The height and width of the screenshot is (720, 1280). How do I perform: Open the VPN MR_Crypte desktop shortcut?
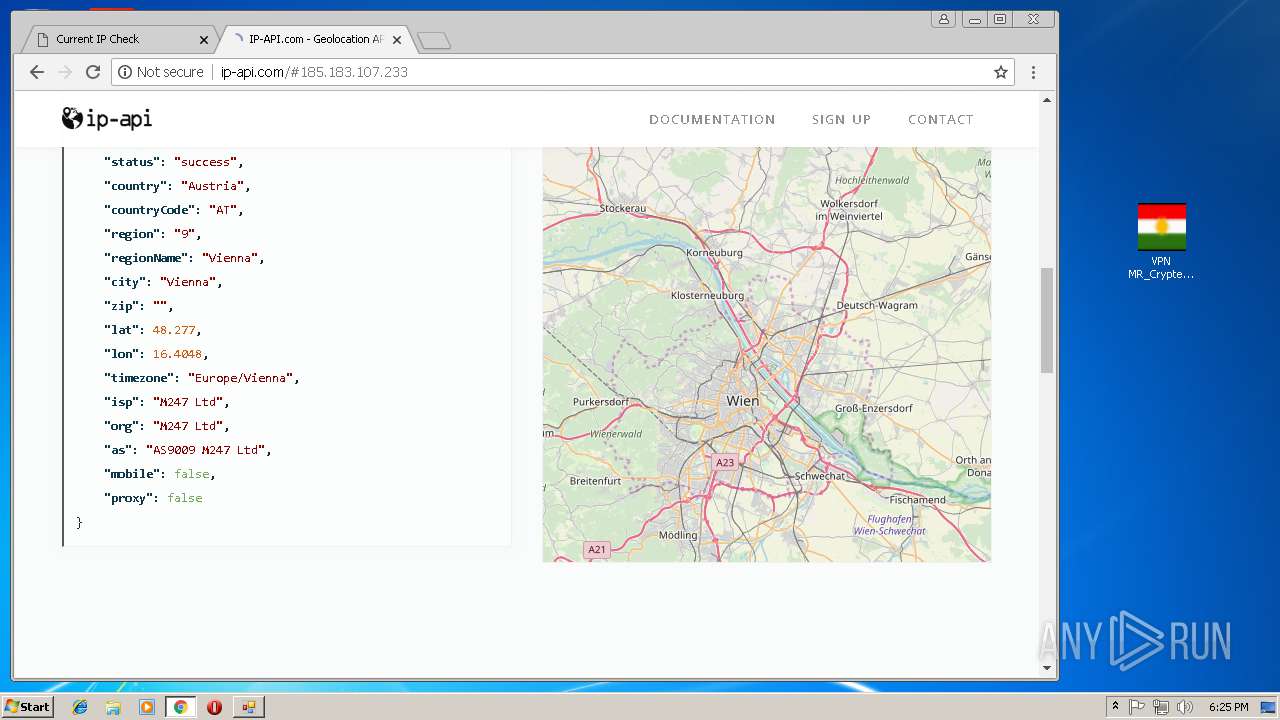coord(1161,241)
